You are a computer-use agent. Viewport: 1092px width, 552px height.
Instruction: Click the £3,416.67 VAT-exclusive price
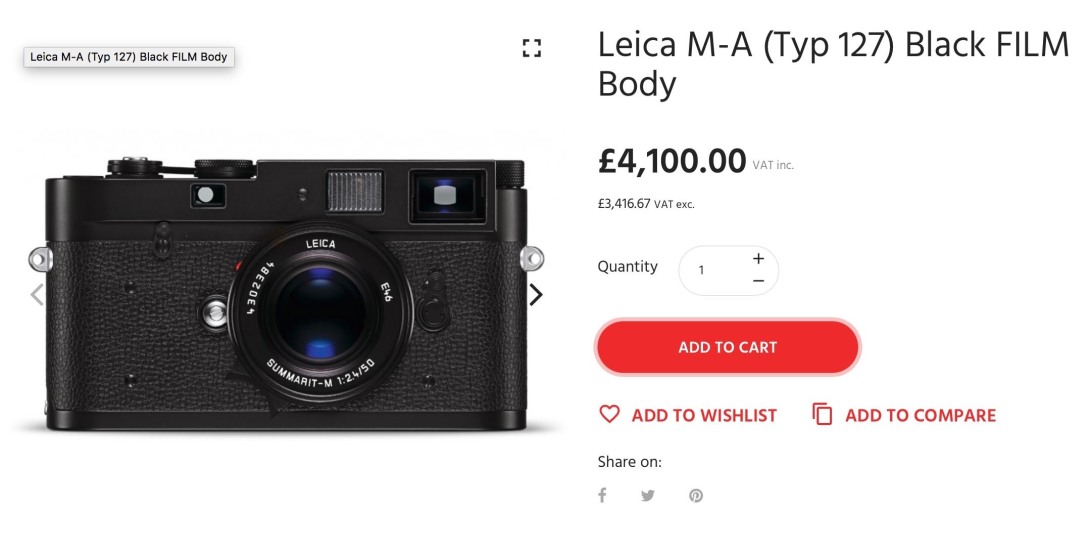624,204
